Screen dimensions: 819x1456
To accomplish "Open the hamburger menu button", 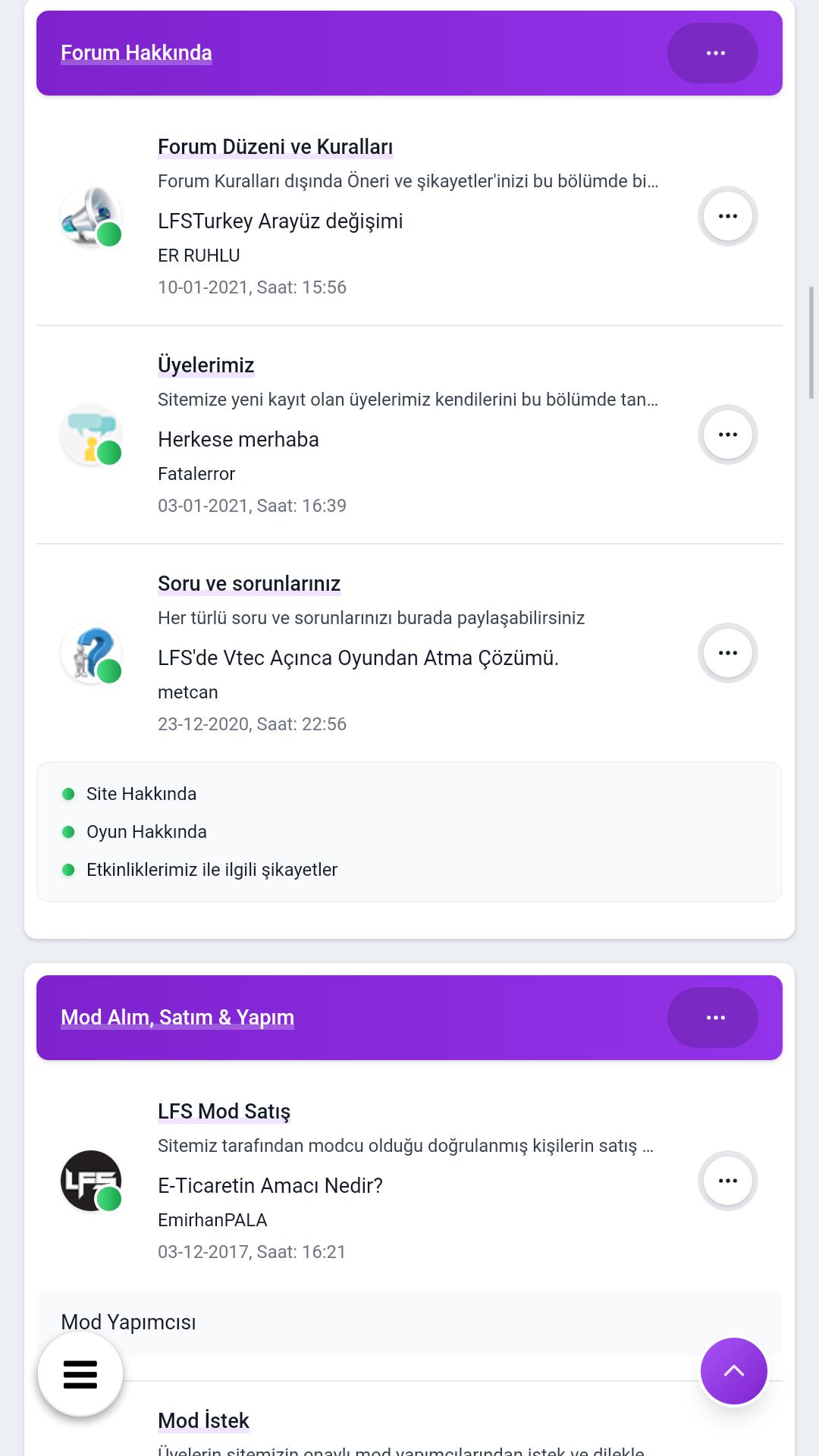I will point(80,1374).
